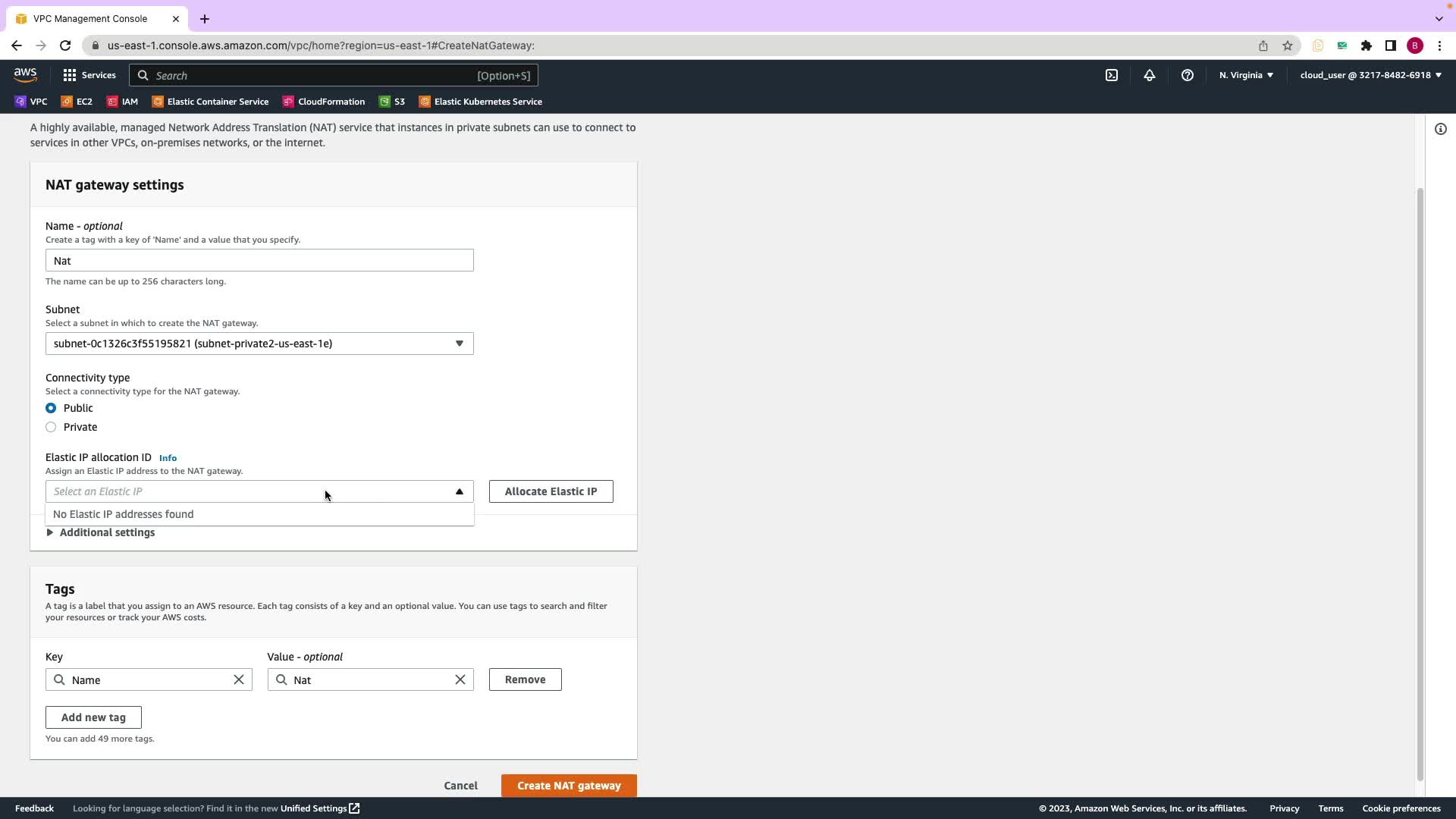Open N. Virginia region menu
The width and height of the screenshot is (1456, 819).
(1246, 75)
